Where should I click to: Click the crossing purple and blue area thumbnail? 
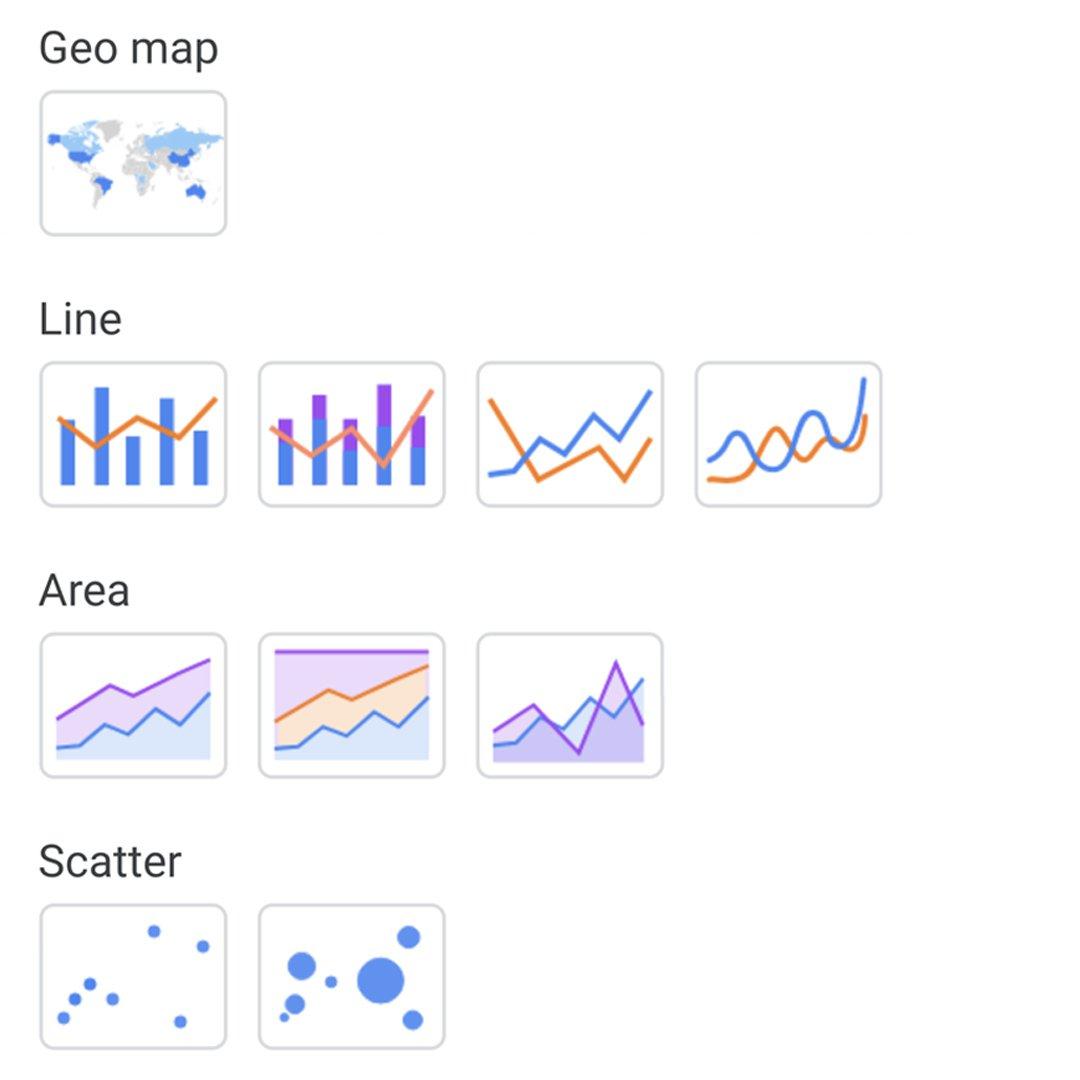[570, 705]
